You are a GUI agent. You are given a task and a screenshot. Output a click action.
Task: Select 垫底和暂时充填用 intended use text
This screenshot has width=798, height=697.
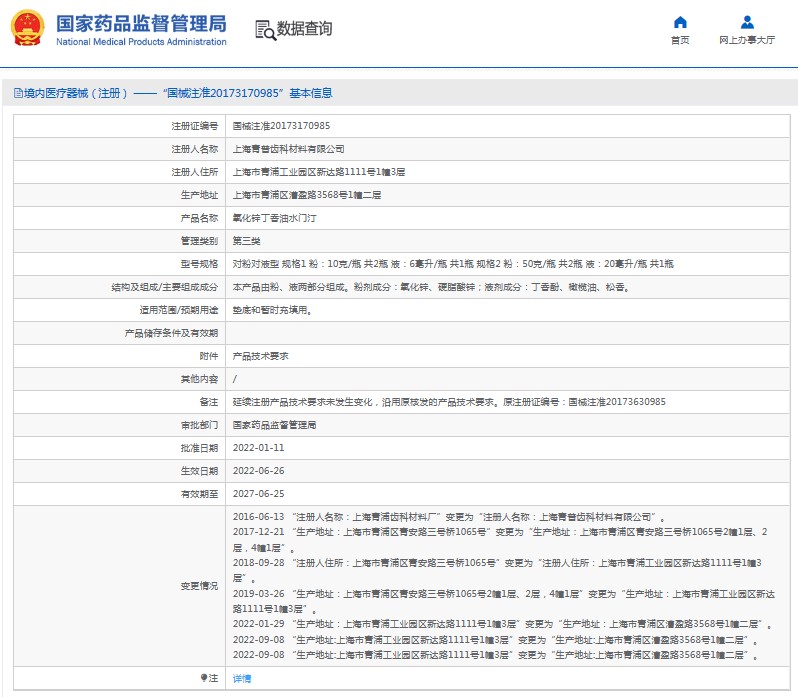click(272, 310)
